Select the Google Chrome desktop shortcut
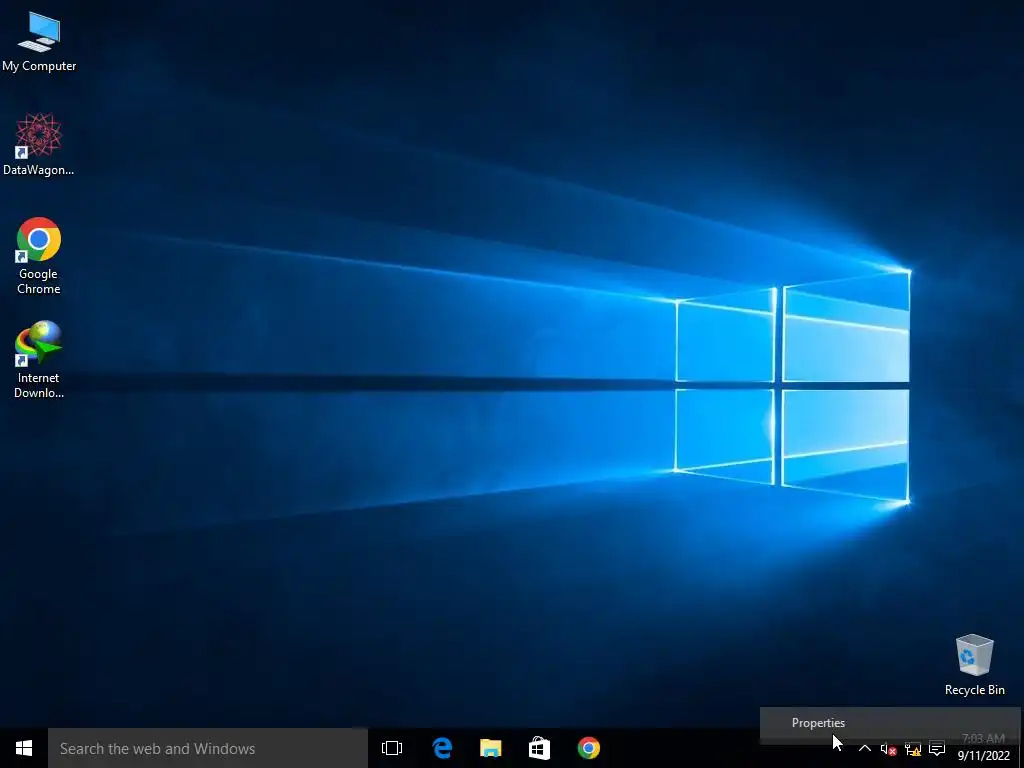The width and height of the screenshot is (1024, 768). pyautogui.click(x=39, y=255)
